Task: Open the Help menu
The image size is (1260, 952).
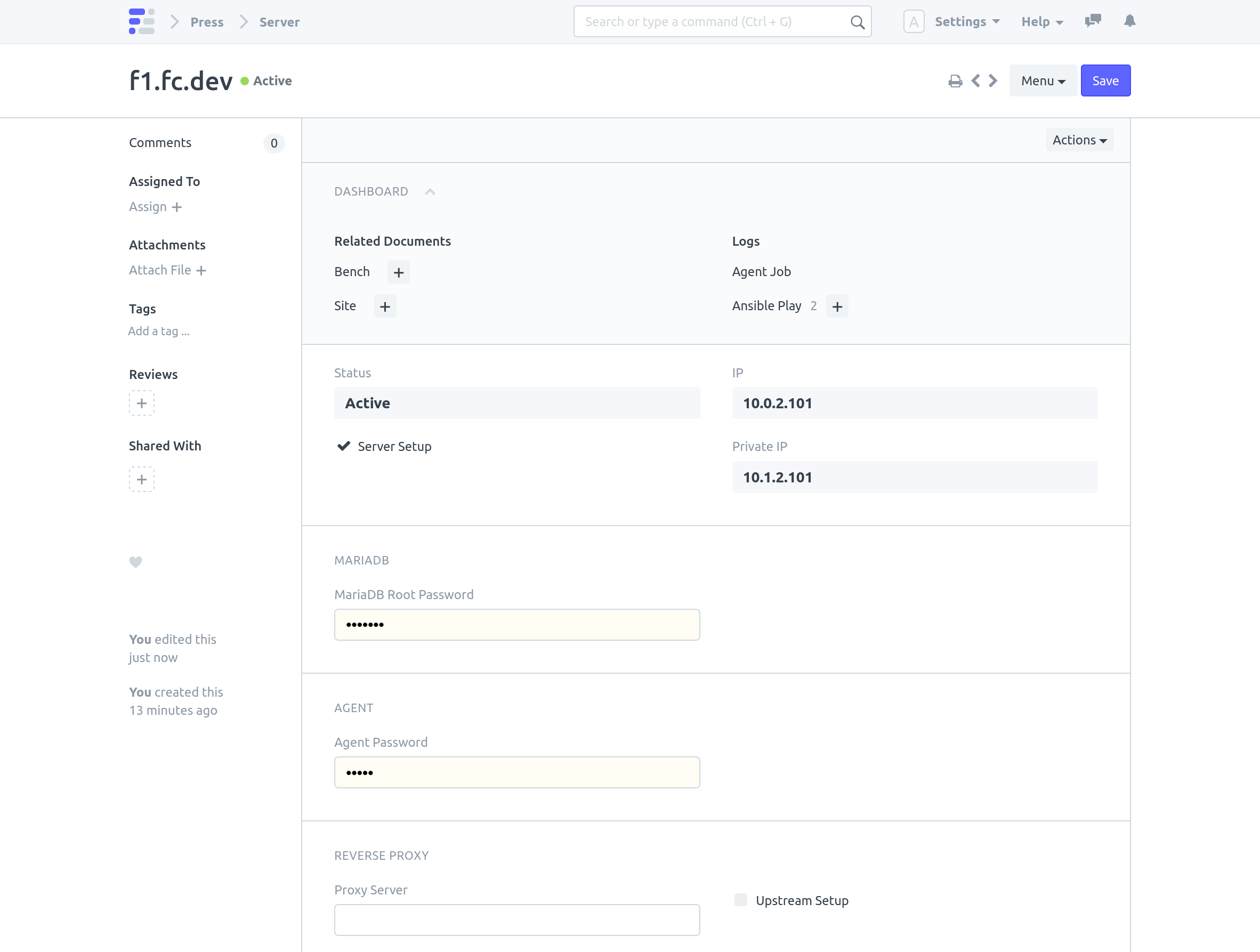Action: [1042, 22]
